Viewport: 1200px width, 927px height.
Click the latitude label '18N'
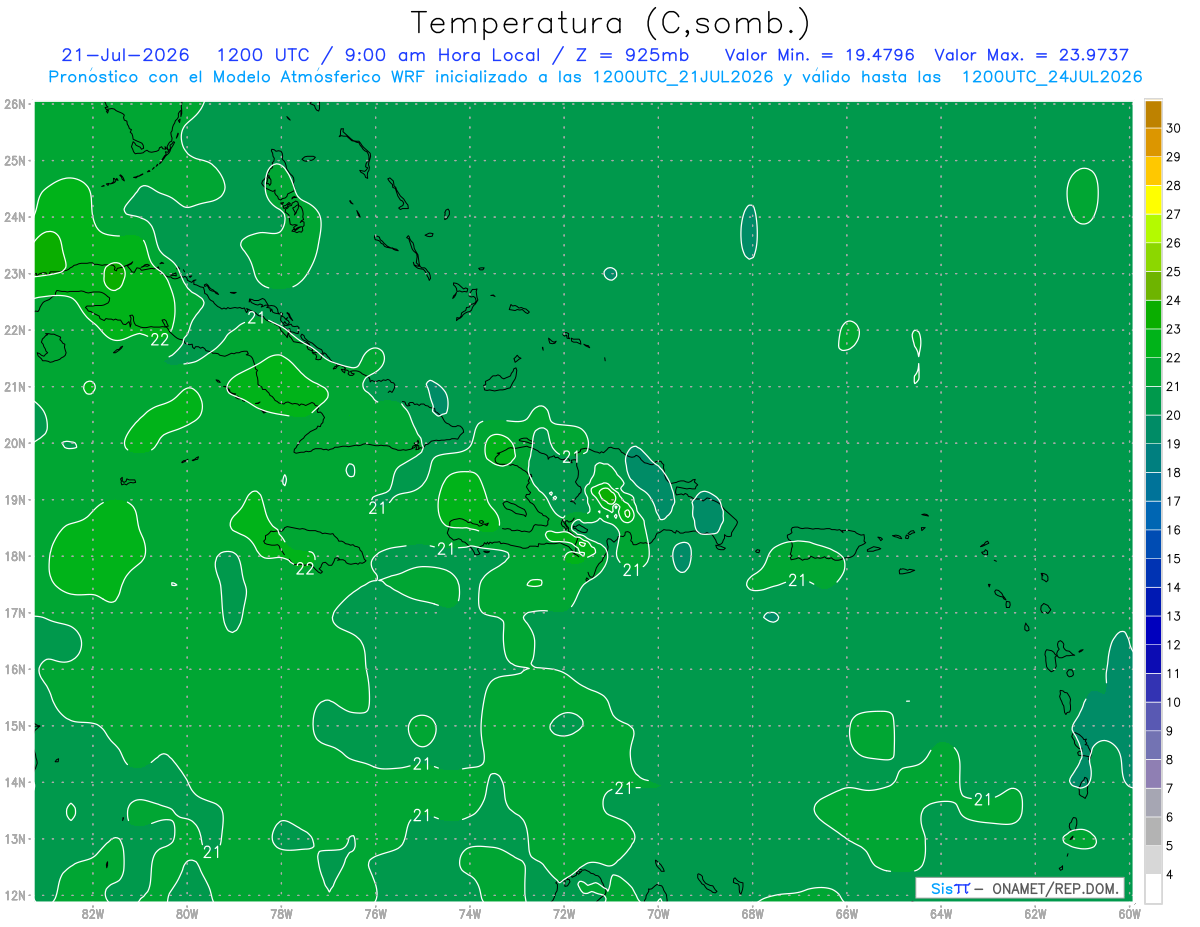15,556
